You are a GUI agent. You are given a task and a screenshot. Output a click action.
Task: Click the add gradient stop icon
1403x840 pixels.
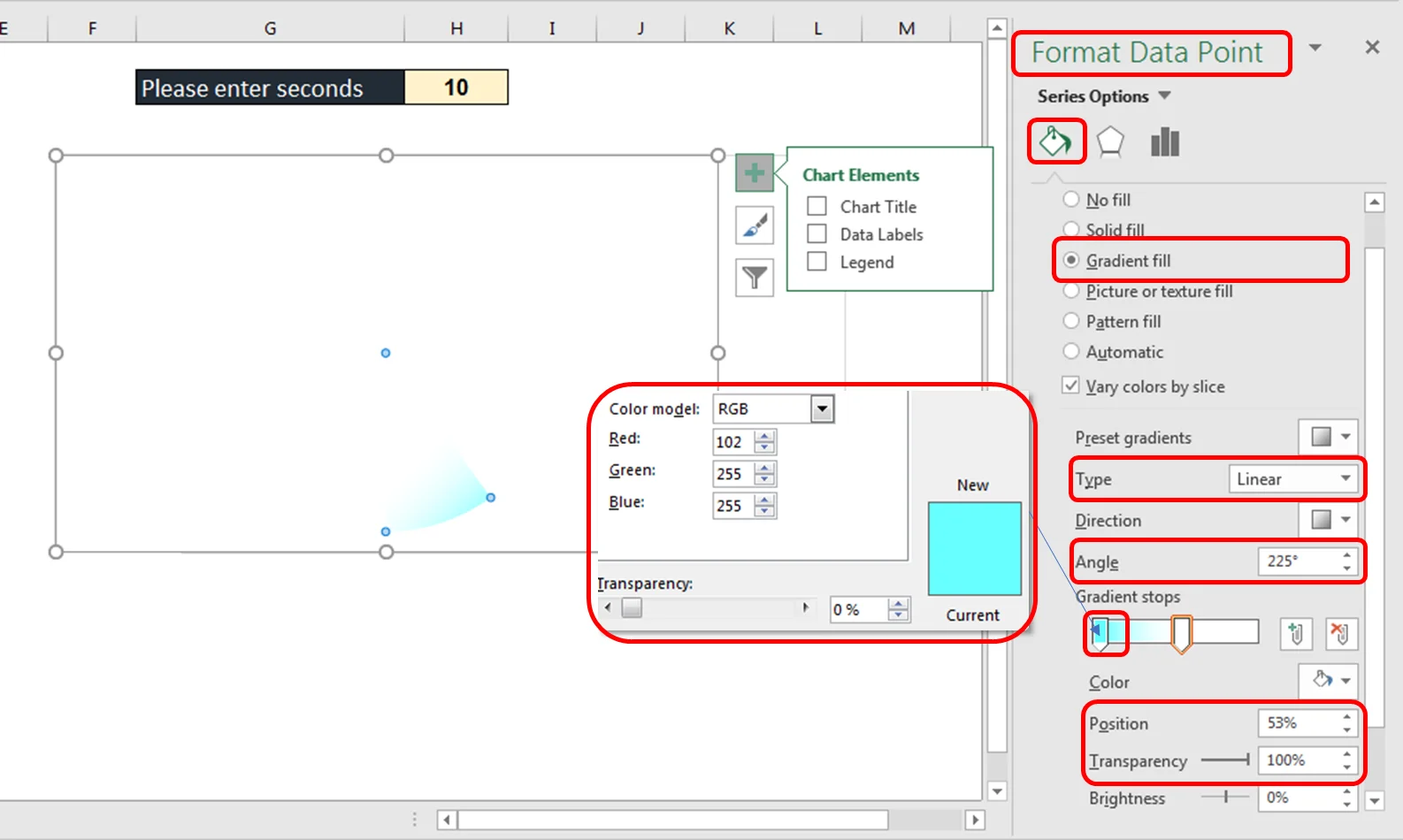click(1296, 633)
